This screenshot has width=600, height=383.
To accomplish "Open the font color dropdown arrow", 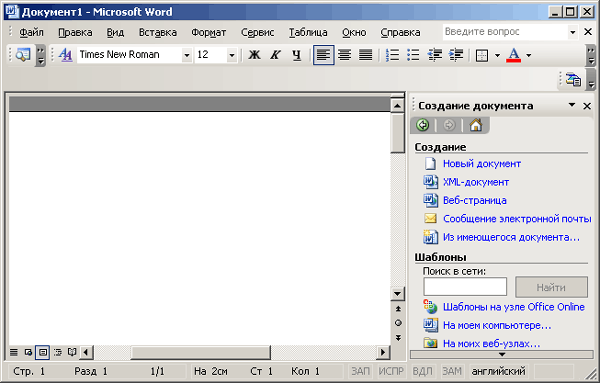I will pyautogui.click(x=528, y=55).
